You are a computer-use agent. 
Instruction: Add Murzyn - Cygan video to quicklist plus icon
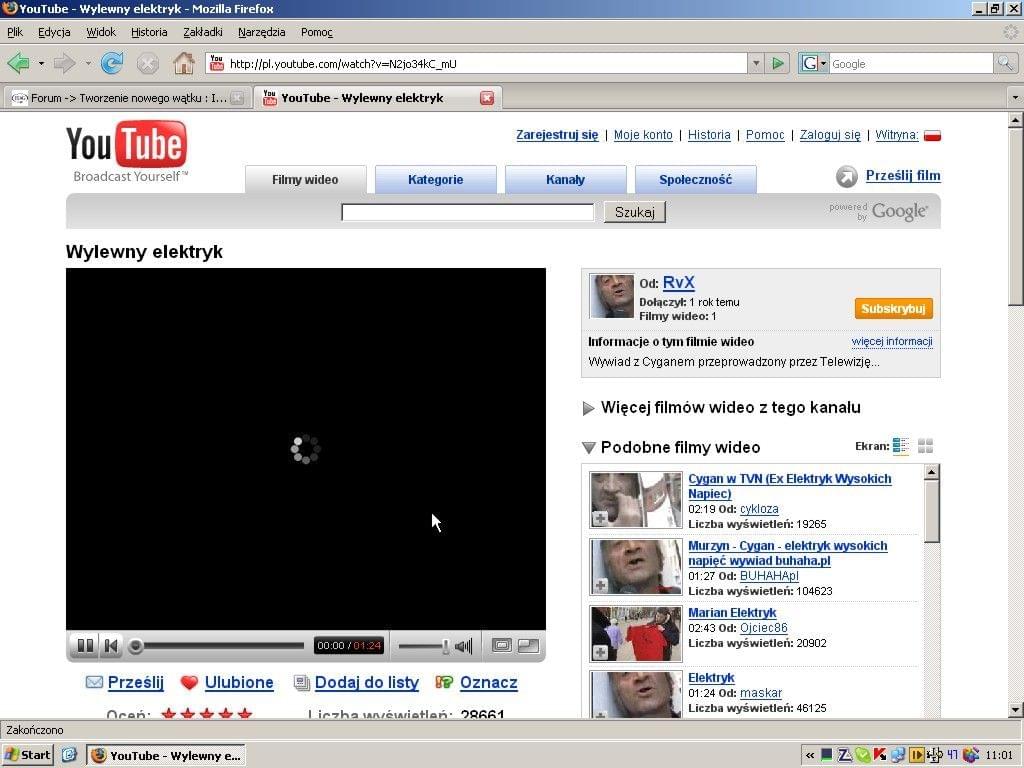(x=600, y=585)
